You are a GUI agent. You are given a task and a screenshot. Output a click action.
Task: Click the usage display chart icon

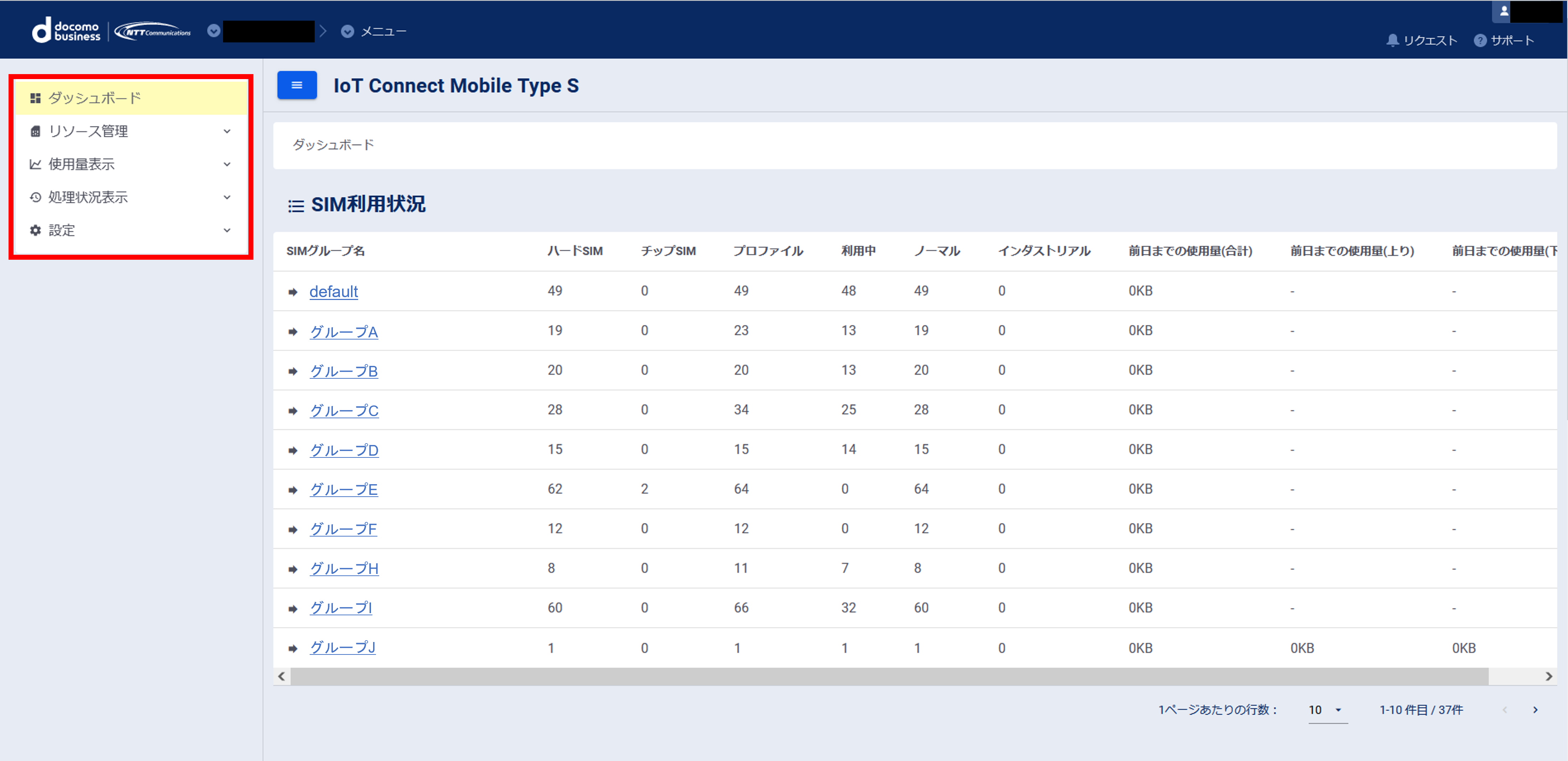point(35,164)
